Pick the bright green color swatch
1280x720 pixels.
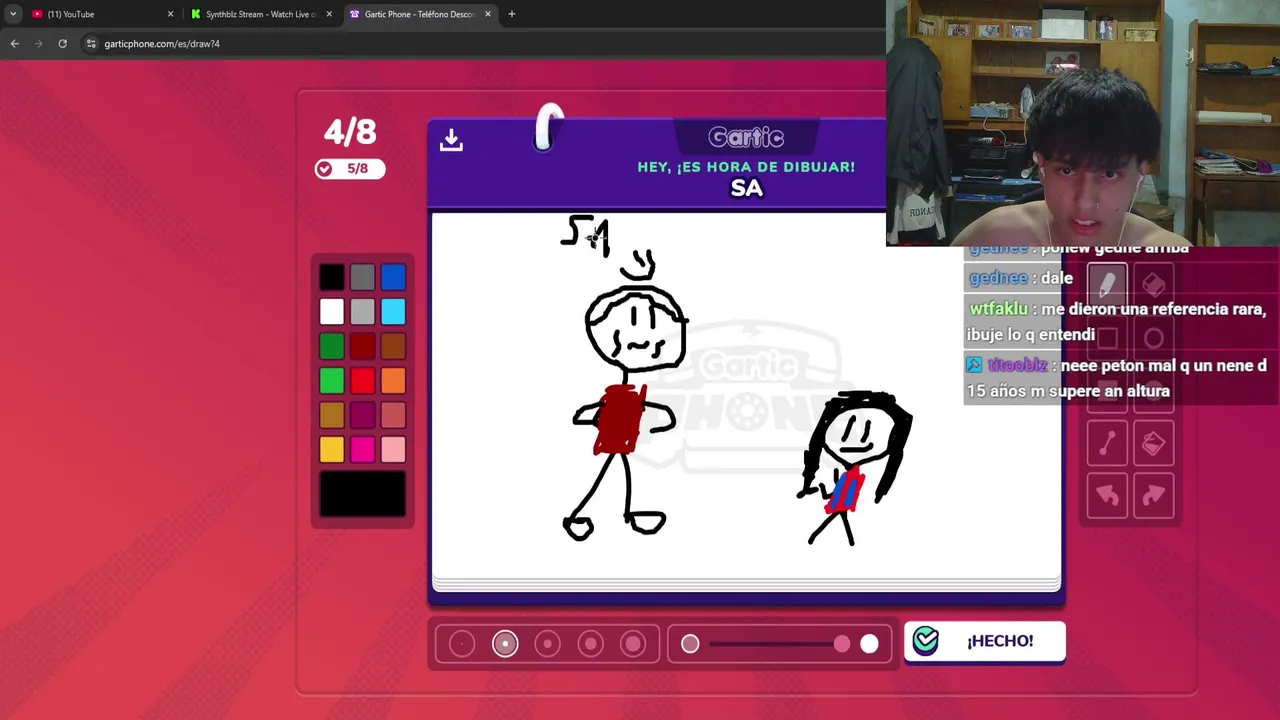[x=332, y=380]
